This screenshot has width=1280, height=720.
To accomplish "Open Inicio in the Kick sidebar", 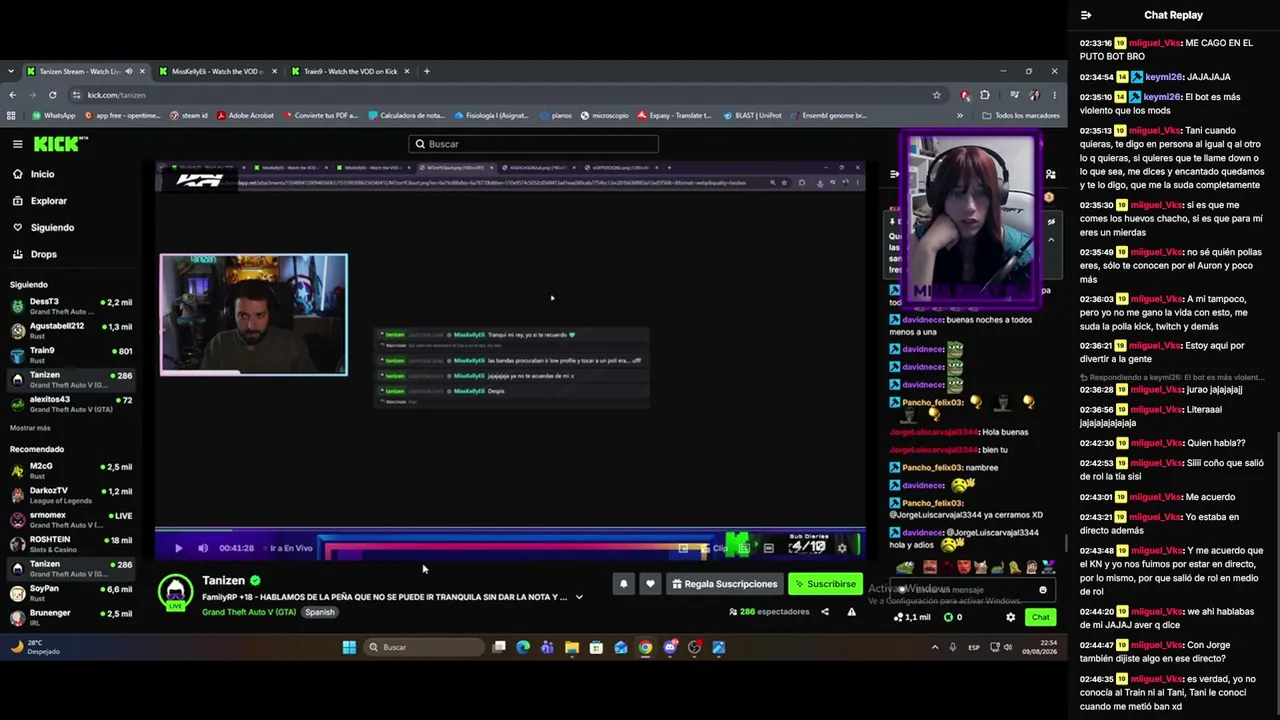I will tap(42, 174).
